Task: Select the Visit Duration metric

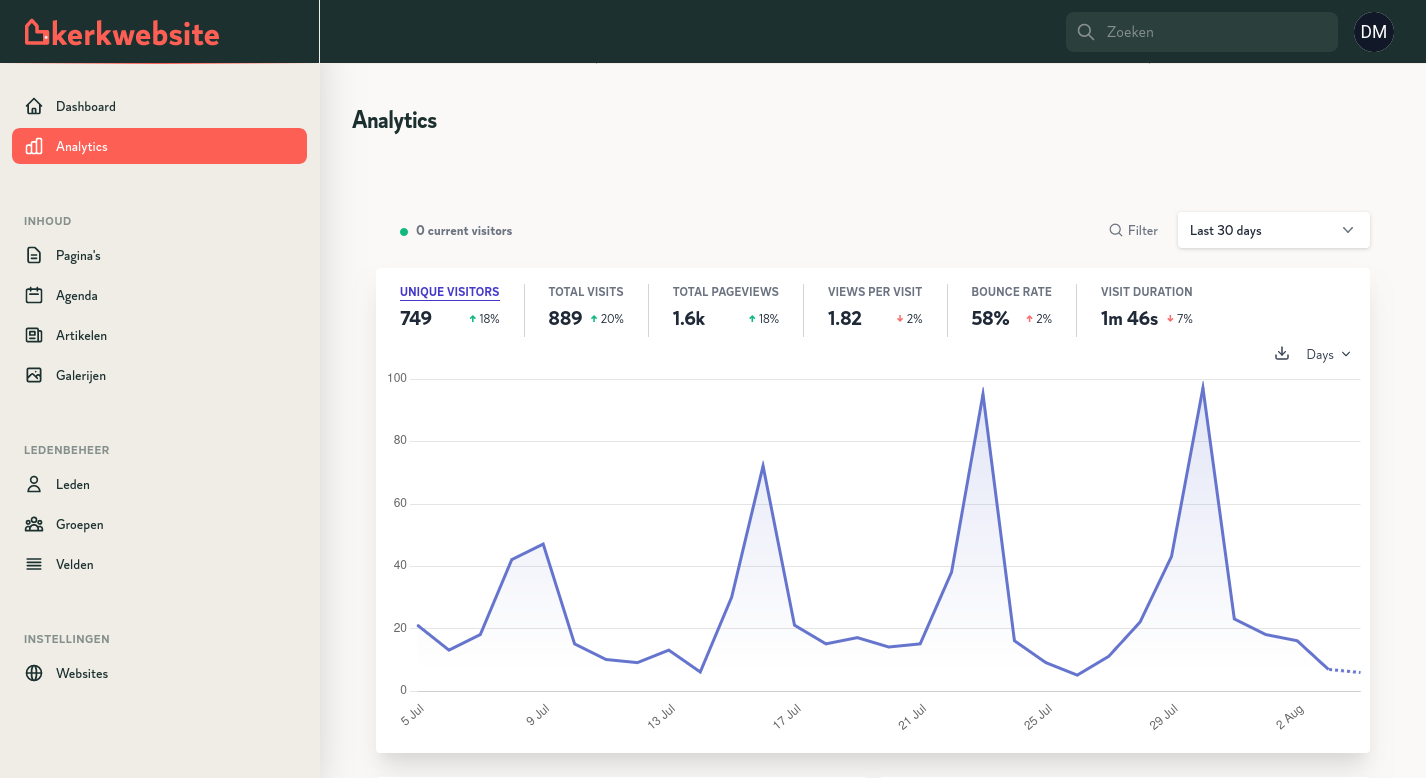Action: click(1146, 292)
